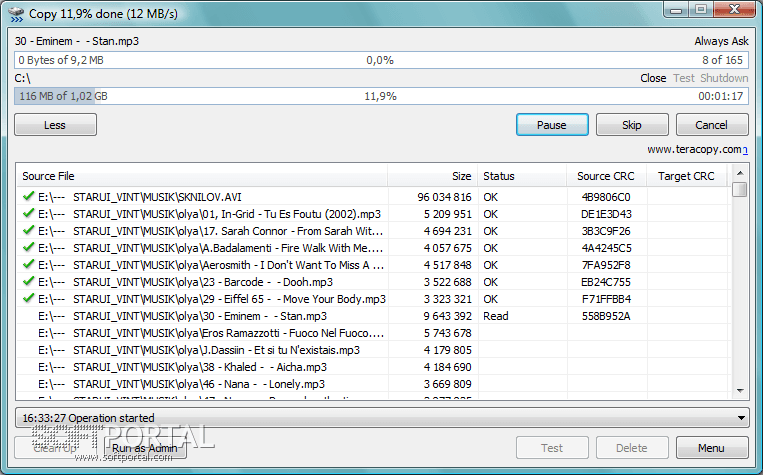The image size is (763, 475).
Task: Sort by the Size column header
Action: tap(433, 176)
